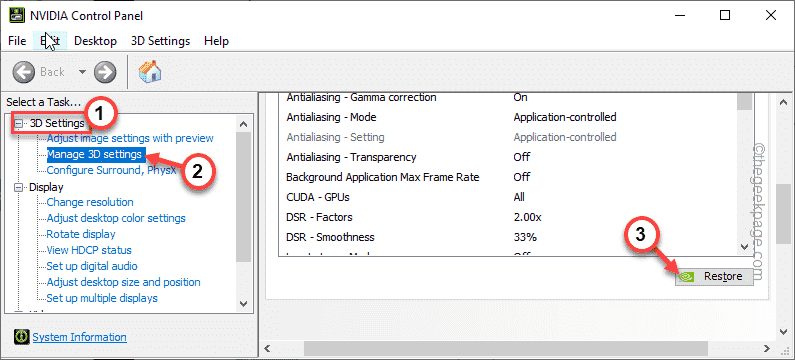Open Change resolution

click(x=90, y=202)
